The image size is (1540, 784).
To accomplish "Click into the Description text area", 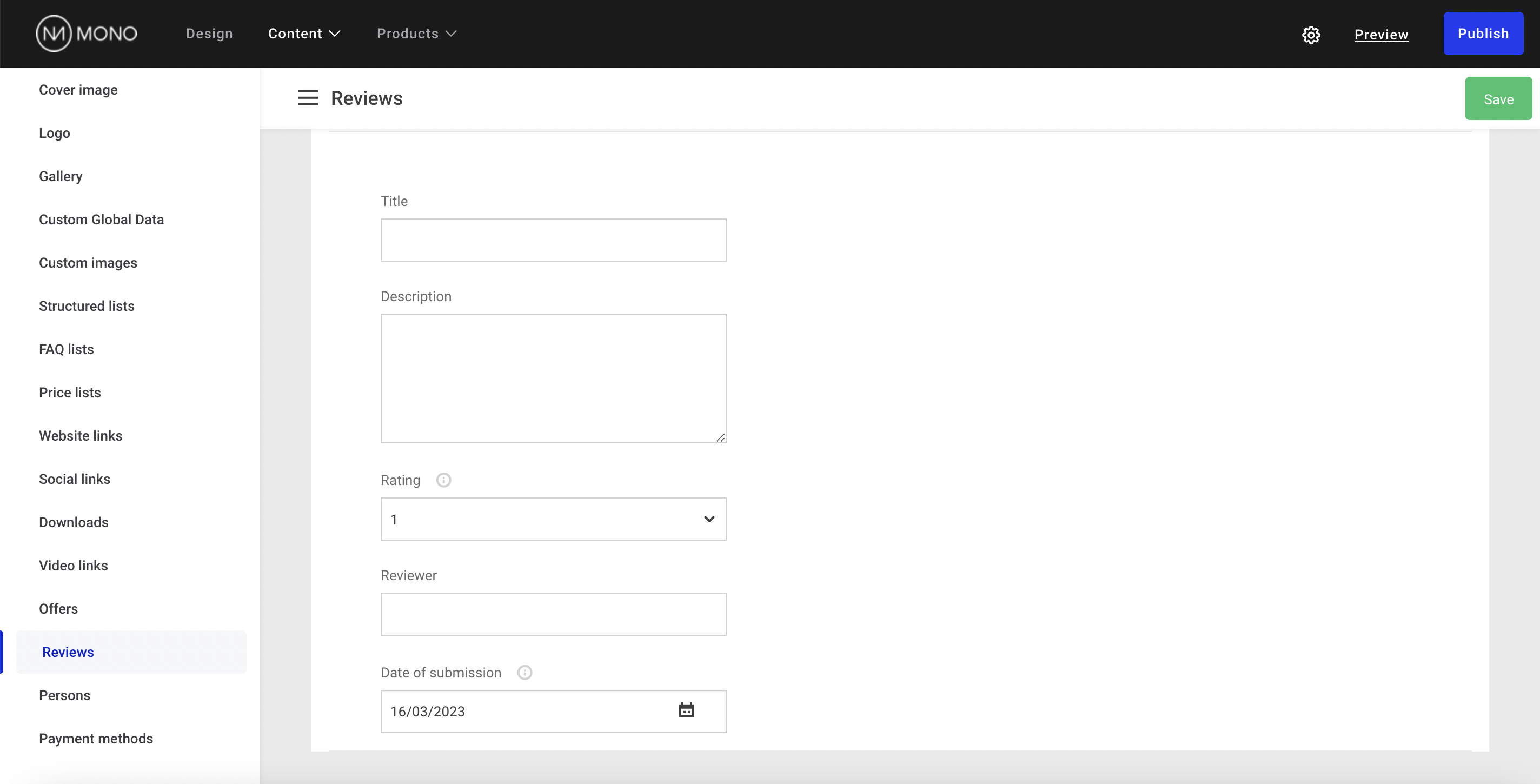I will [x=554, y=378].
